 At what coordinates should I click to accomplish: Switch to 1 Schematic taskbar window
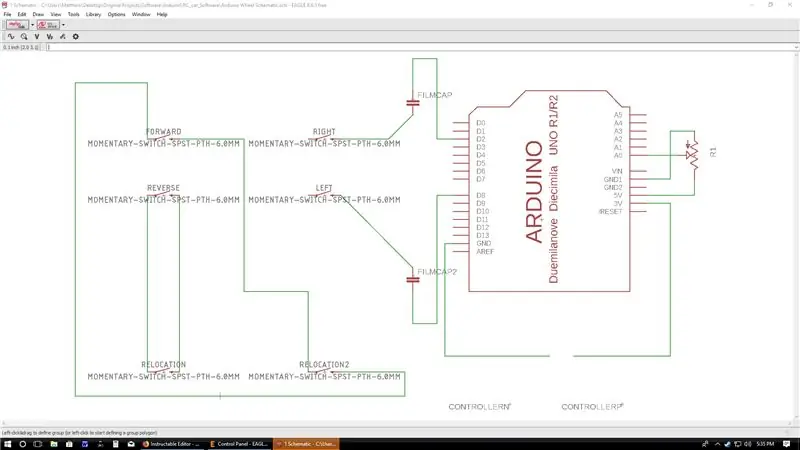click(306, 444)
